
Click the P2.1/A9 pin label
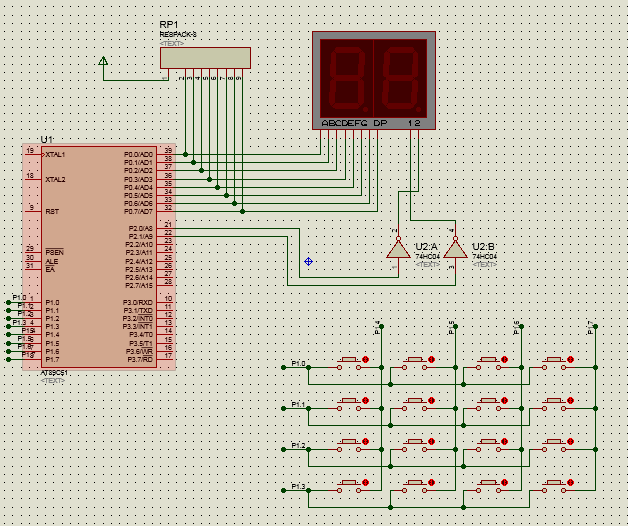tap(141, 236)
